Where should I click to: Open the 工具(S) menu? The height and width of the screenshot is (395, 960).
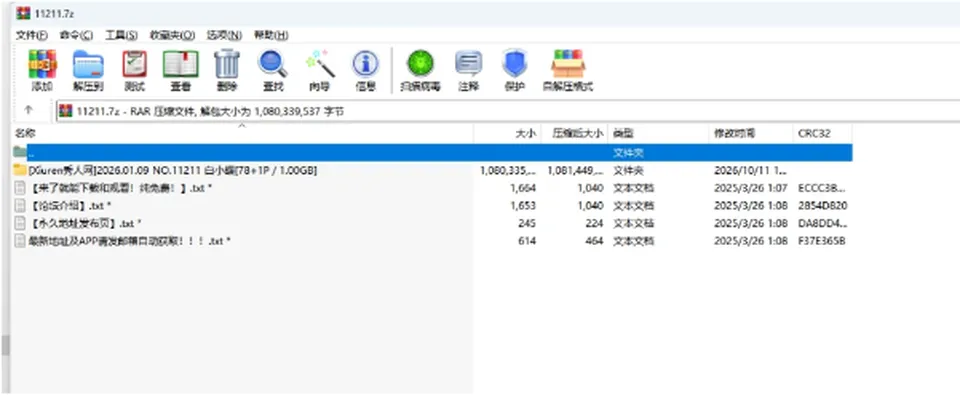click(x=121, y=35)
